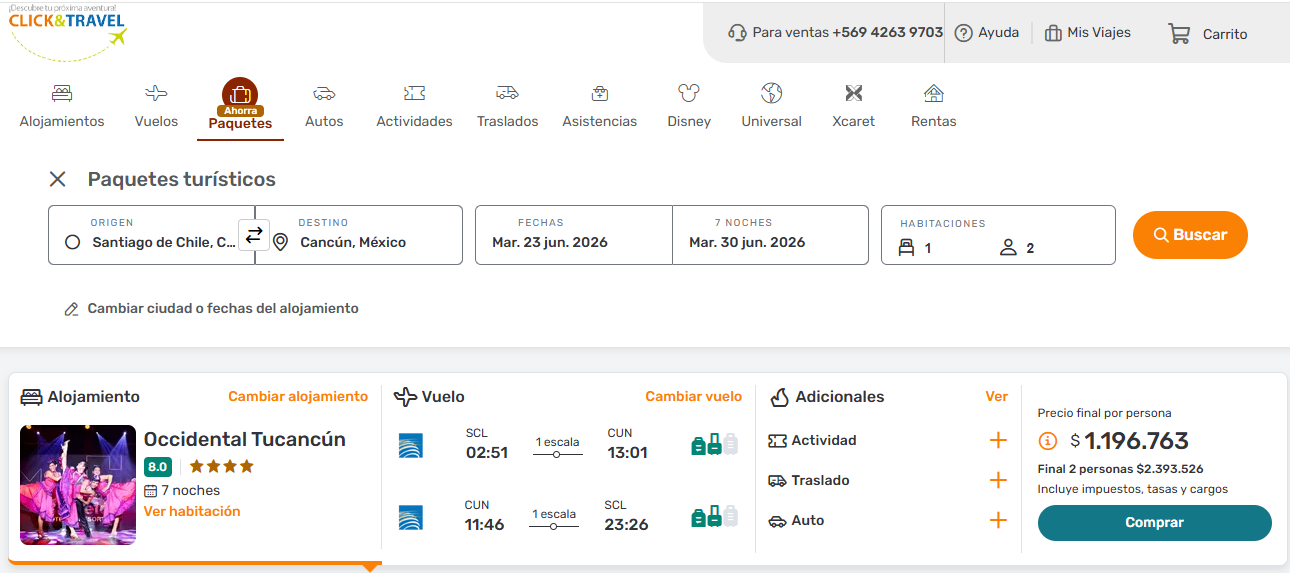The width and height of the screenshot is (1290, 573).
Task: Click the Comprar button
Action: tap(1154, 523)
